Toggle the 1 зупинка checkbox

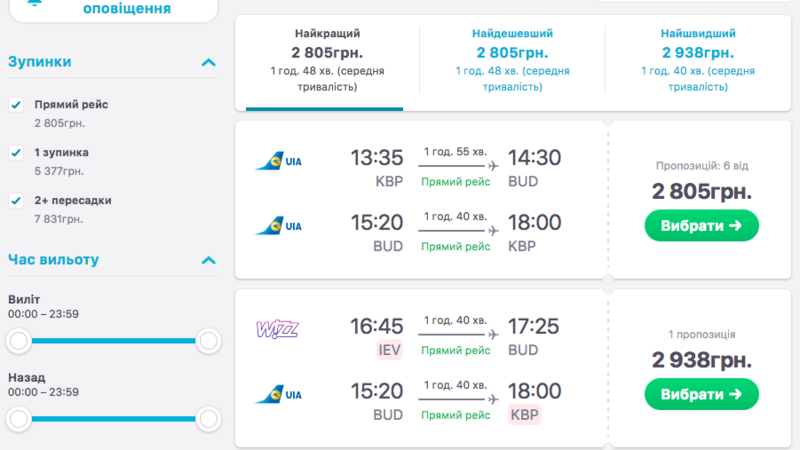coord(16,153)
